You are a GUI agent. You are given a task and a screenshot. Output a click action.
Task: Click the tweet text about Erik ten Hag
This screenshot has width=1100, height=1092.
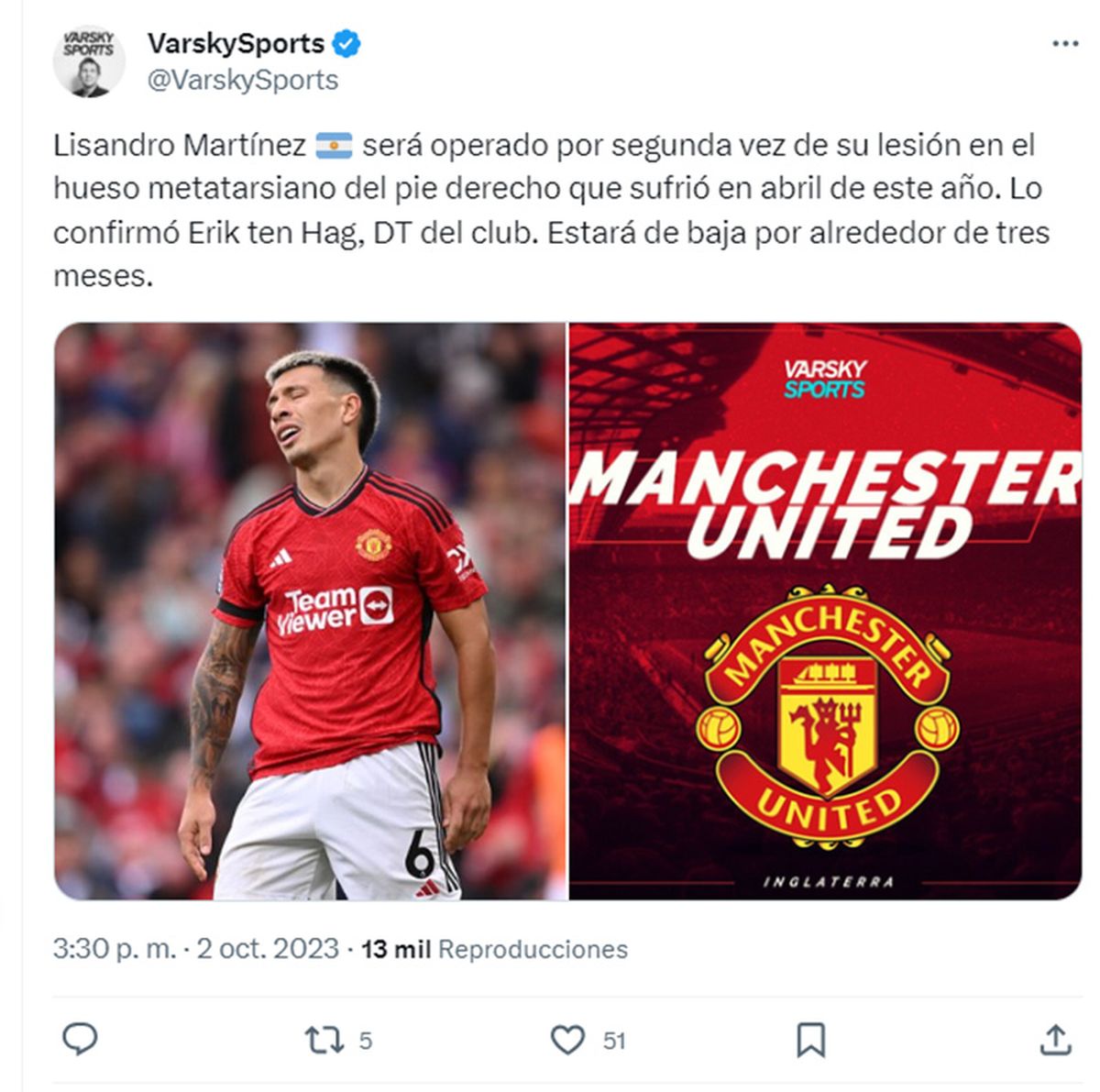point(550,210)
